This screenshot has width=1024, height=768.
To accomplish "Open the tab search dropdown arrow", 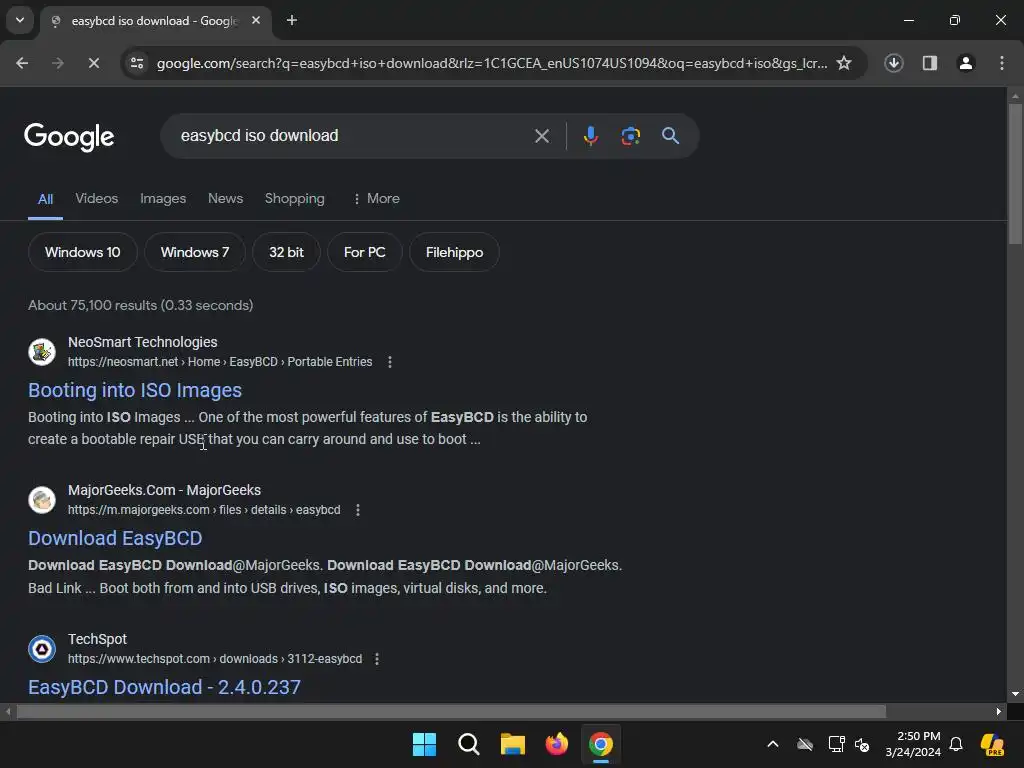I will pos(20,20).
